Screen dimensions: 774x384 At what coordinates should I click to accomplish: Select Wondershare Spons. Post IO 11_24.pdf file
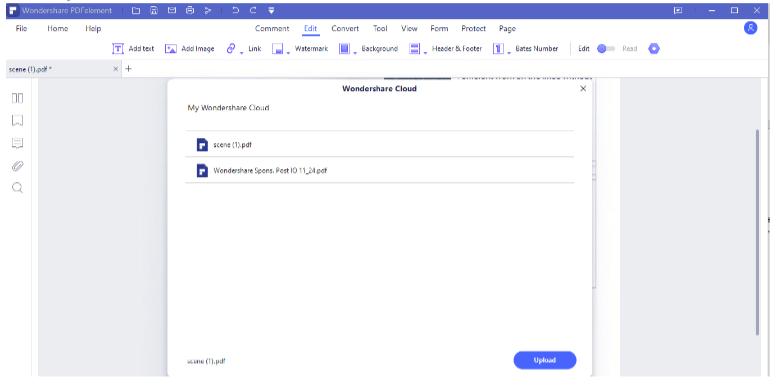click(380, 170)
